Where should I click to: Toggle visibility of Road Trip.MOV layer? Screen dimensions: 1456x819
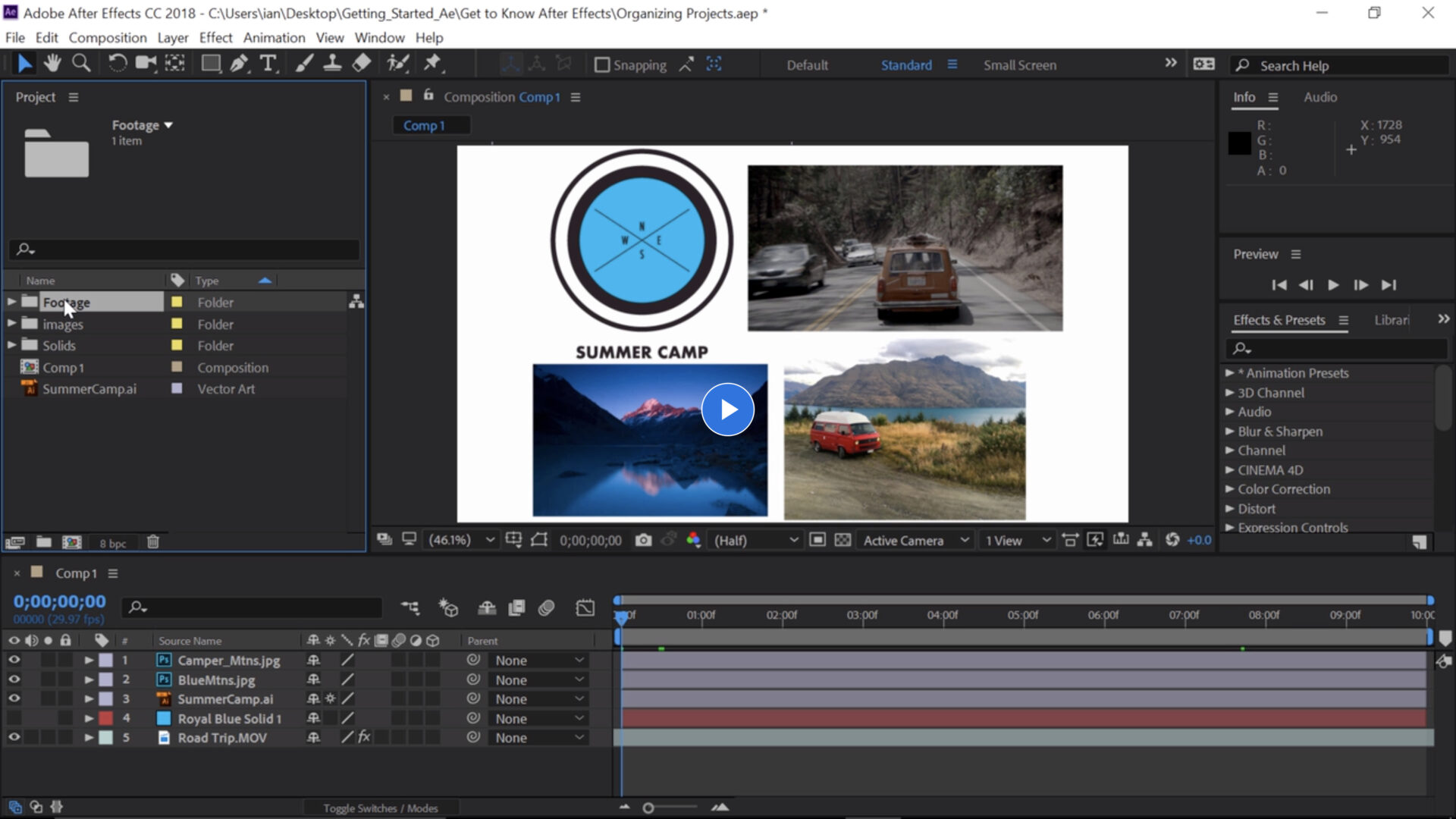coord(14,737)
